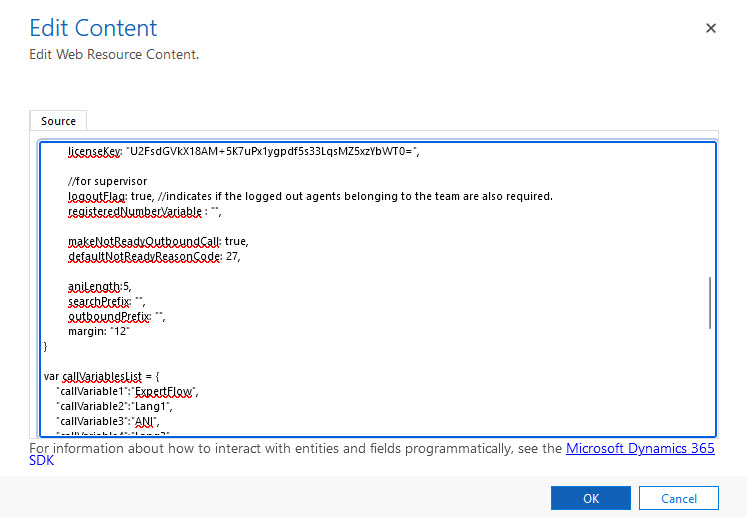The image size is (747, 517).
Task: Click the callVariable1 ExpertFlow entry
Action: (x=130, y=392)
